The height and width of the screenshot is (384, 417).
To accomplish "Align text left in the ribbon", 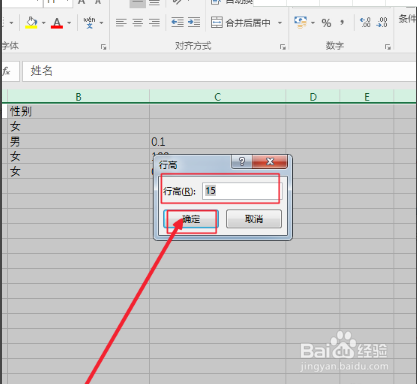I will [x=121, y=23].
